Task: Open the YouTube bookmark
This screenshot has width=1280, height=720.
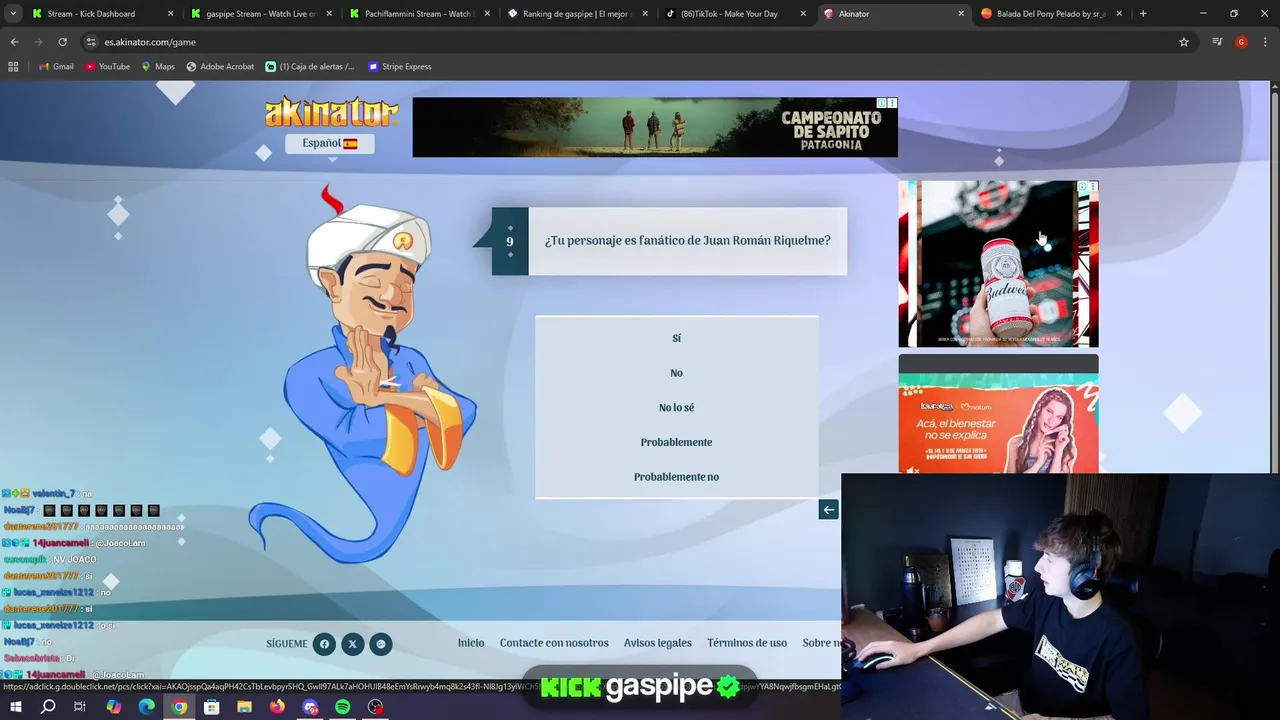Action: click(x=107, y=67)
